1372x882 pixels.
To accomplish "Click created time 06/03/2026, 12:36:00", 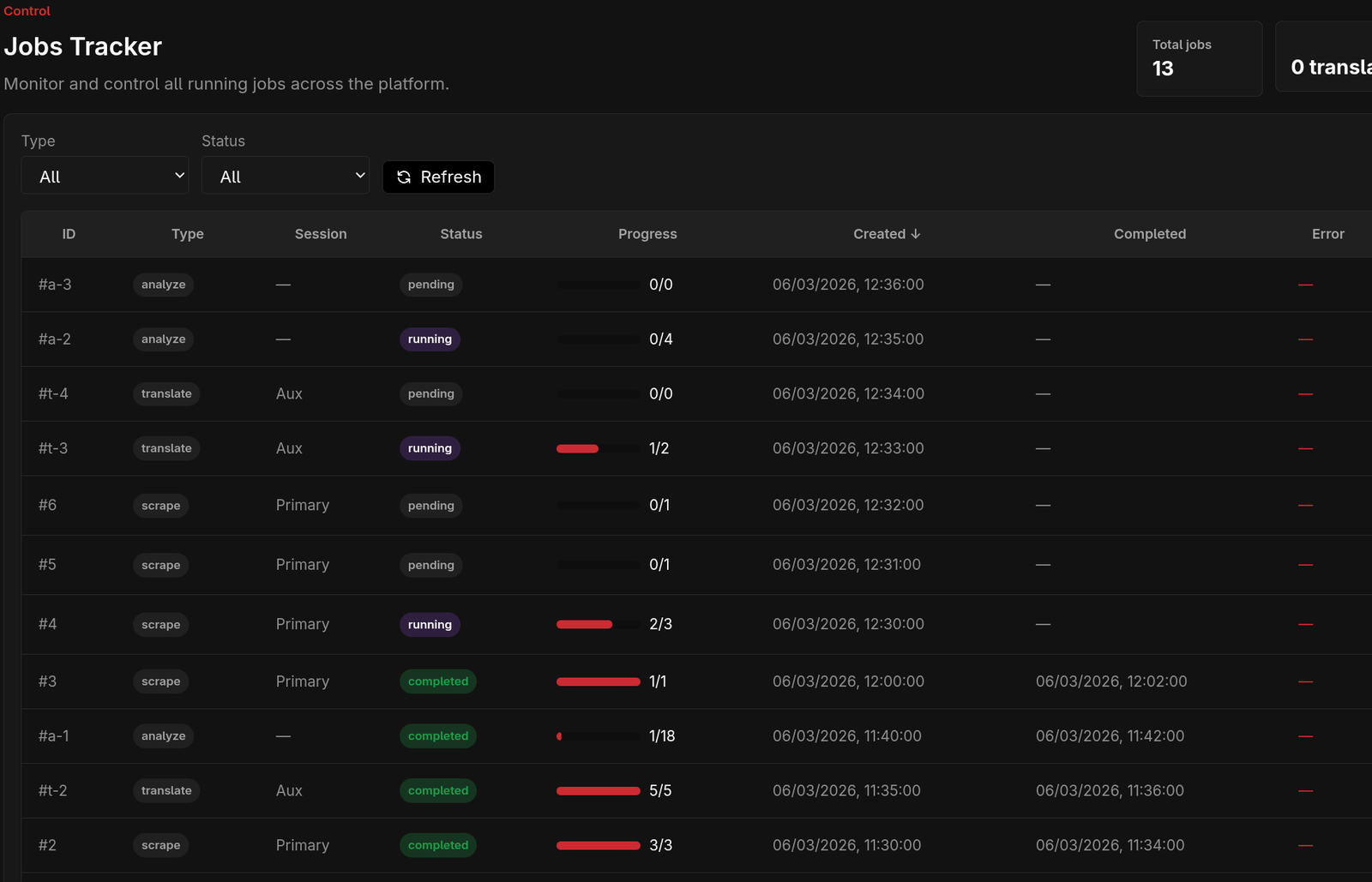I will (x=848, y=285).
